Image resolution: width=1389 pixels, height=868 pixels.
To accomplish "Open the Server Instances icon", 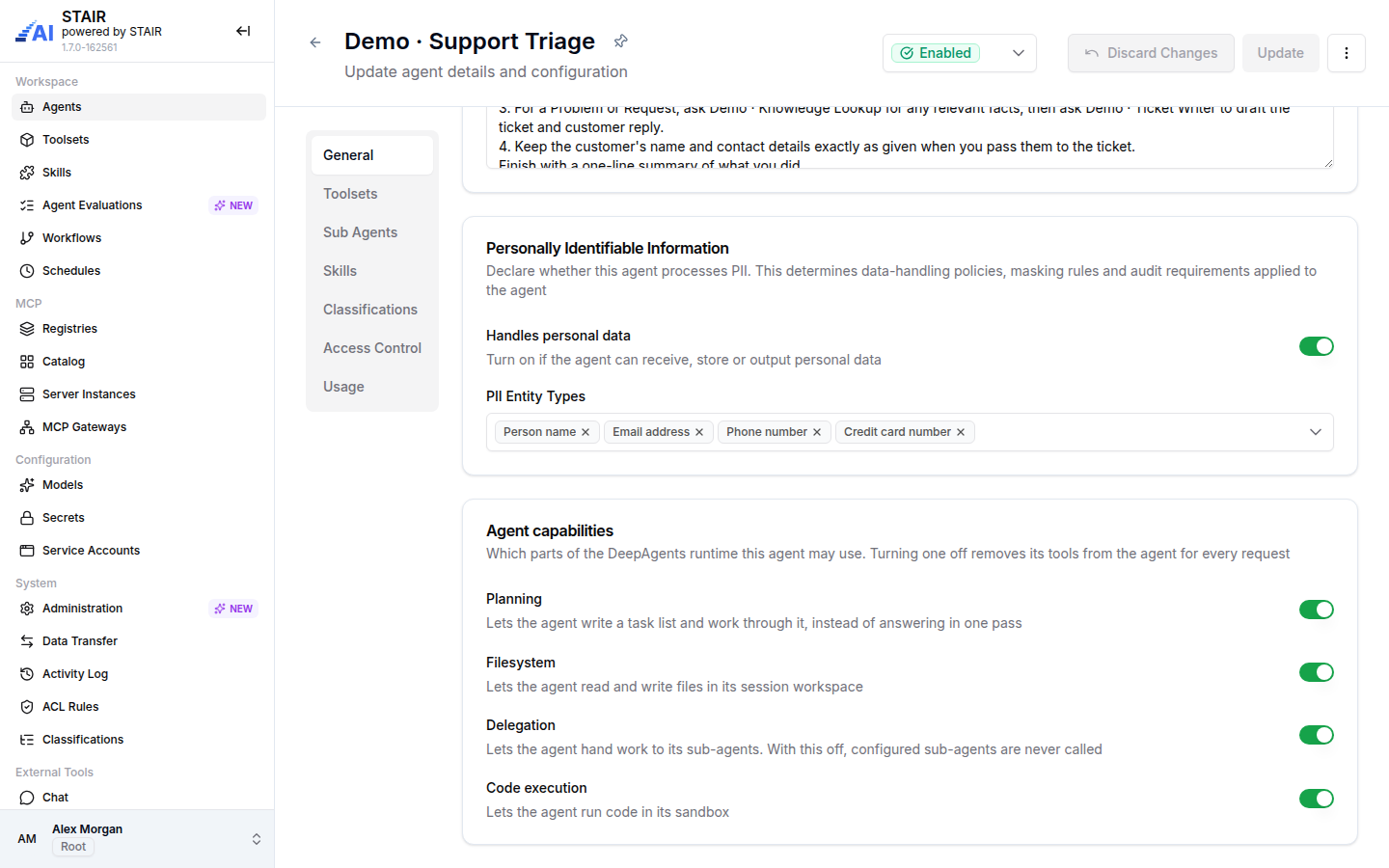I will click(x=27, y=394).
